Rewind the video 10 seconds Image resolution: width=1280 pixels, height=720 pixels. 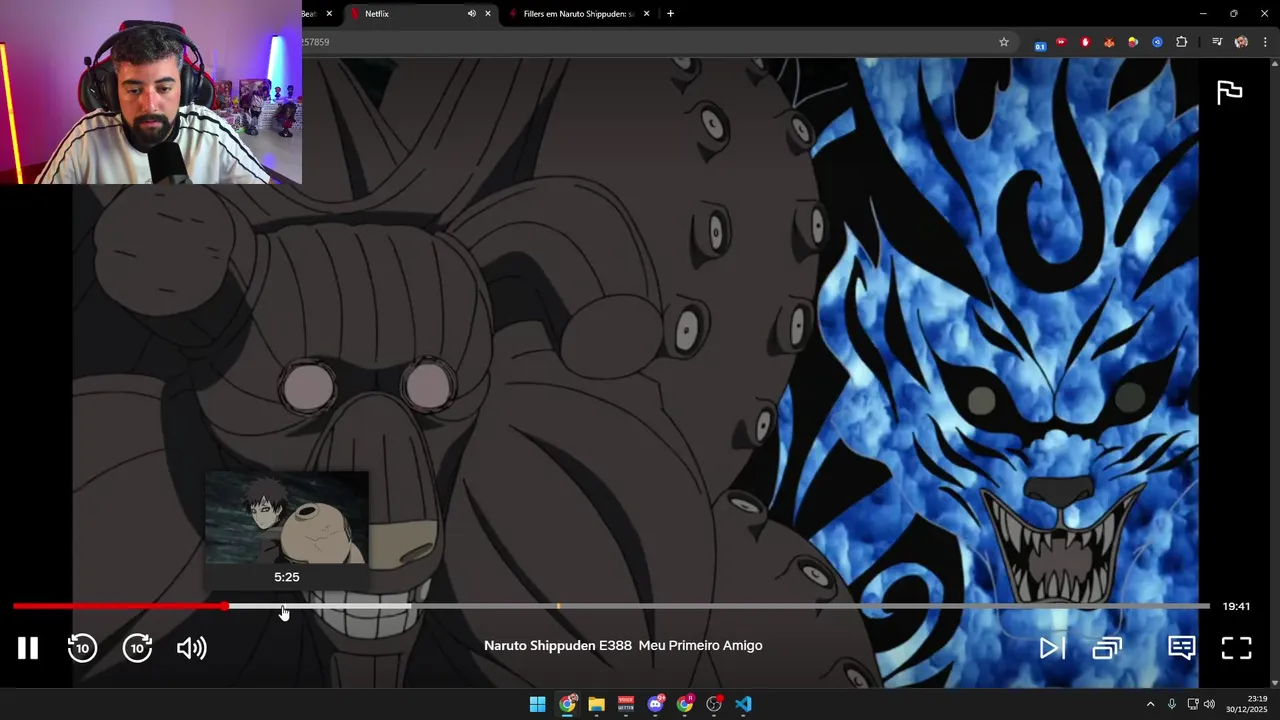82,648
